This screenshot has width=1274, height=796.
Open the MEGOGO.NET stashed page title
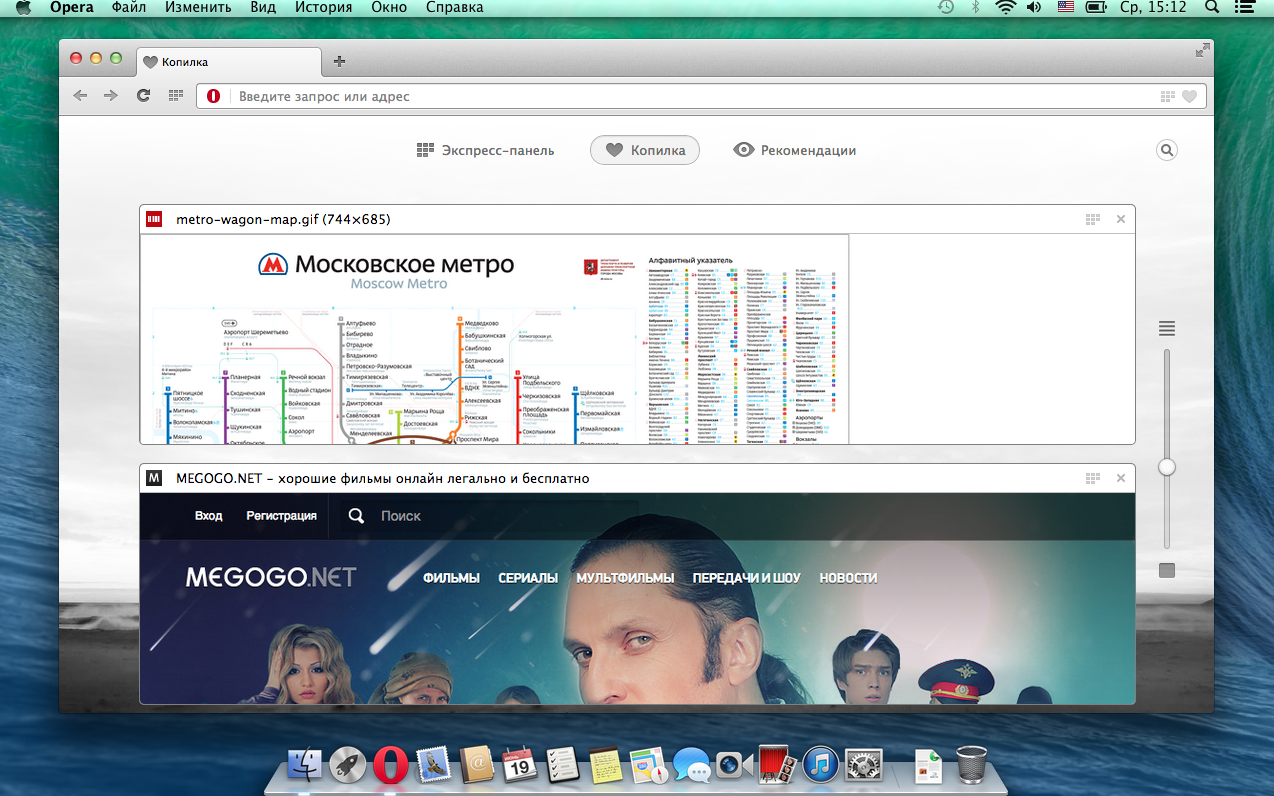point(382,478)
